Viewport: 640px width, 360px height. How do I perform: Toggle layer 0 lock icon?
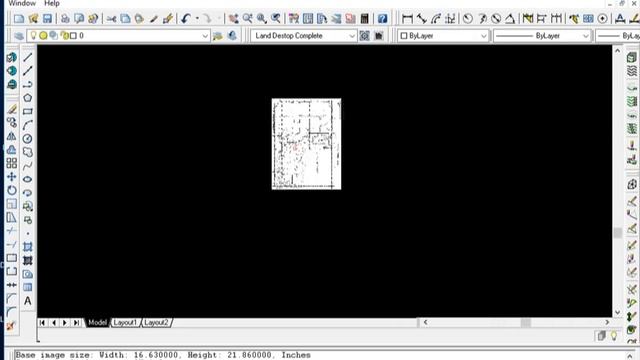pos(64,36)
